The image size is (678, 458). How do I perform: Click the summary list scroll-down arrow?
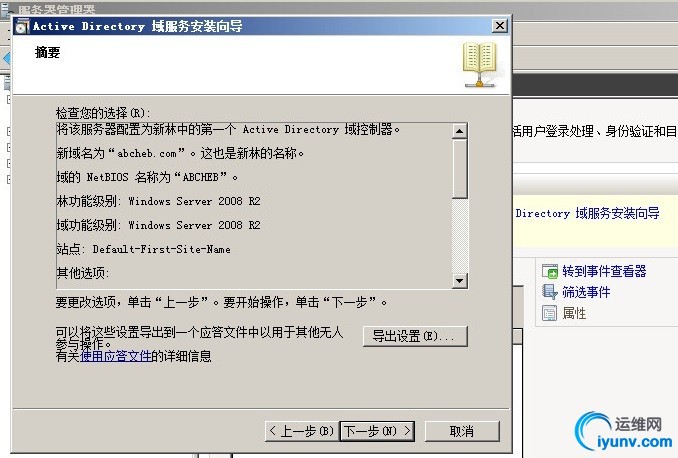tap(460, 281)
